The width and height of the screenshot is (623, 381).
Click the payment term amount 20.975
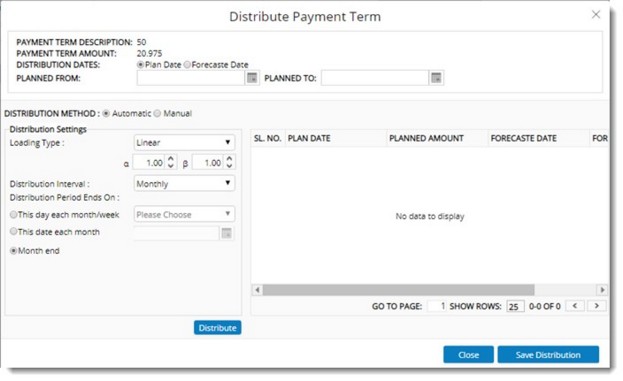(149, 53)
